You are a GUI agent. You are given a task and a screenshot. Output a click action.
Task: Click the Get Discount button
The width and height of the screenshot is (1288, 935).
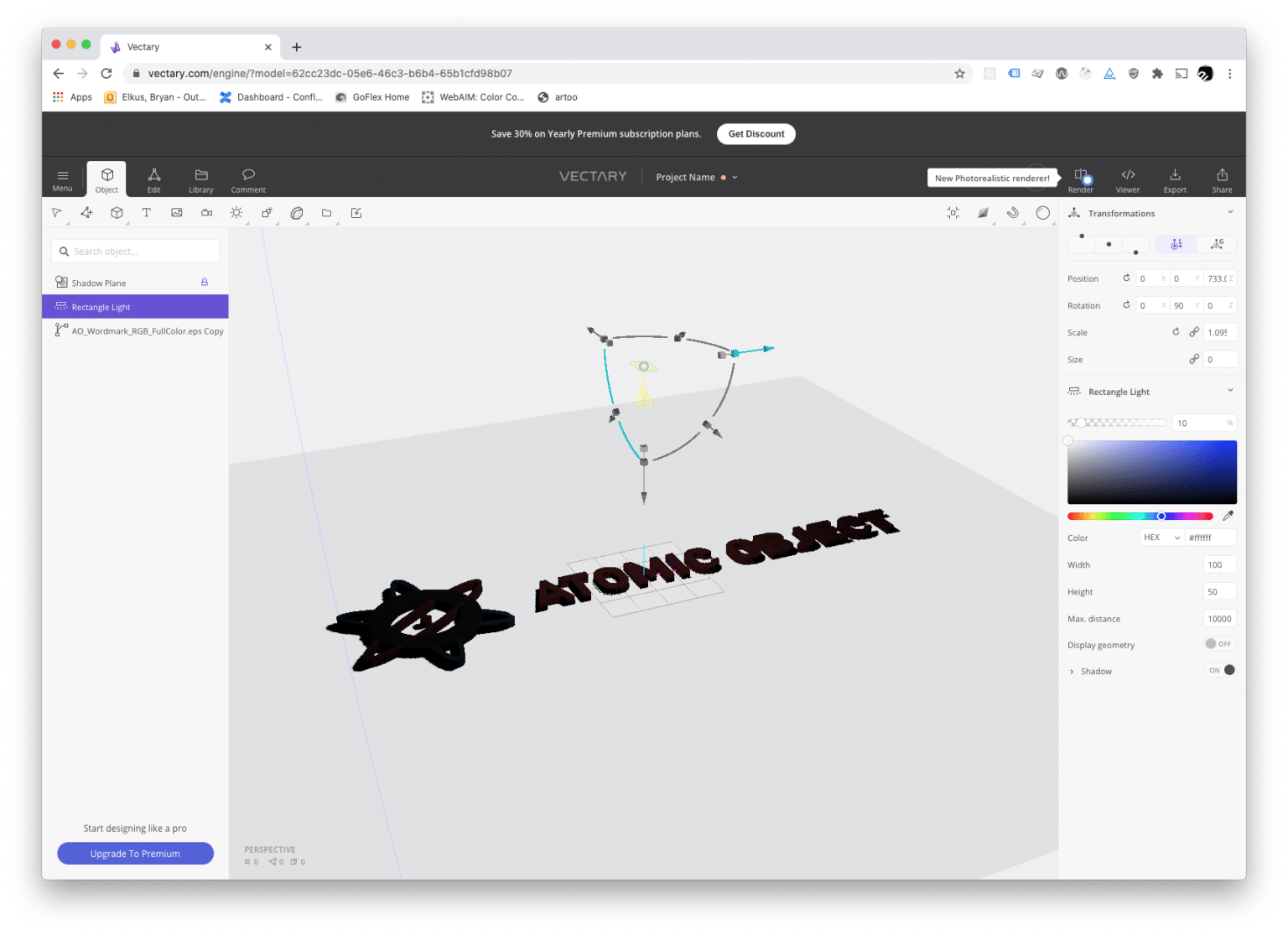click(x=756, y=133)
